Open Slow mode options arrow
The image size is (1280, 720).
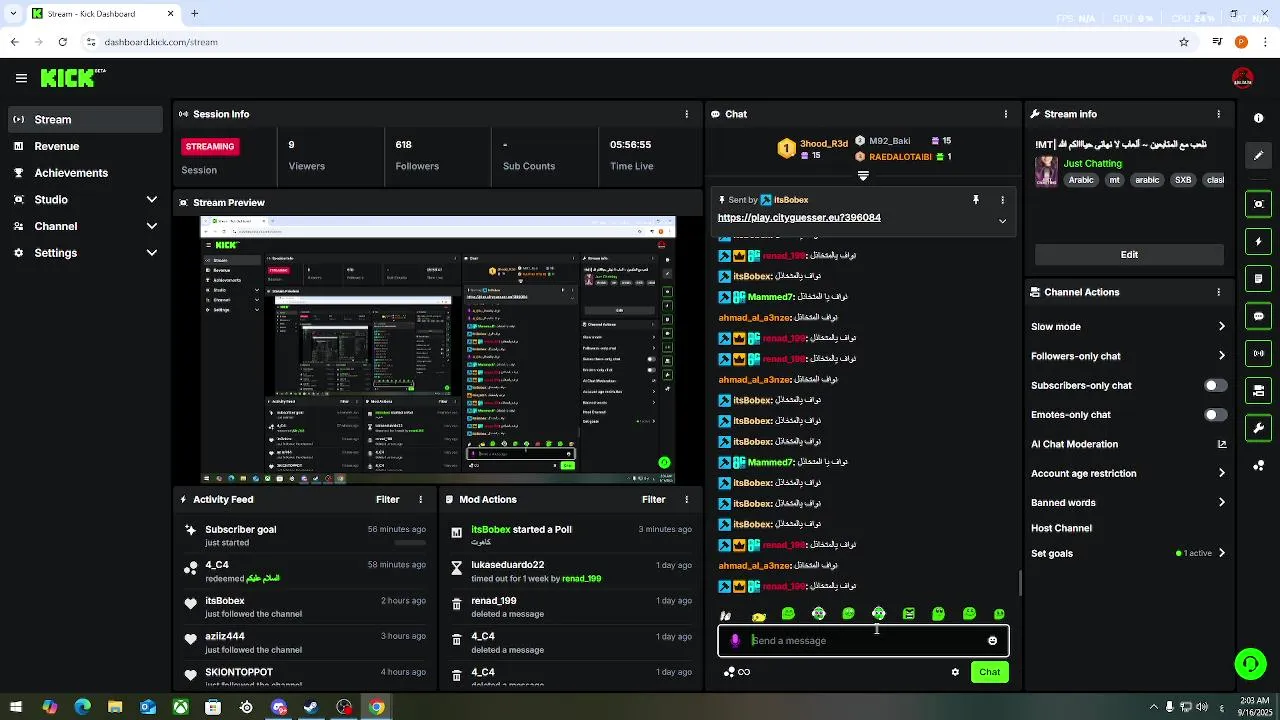1221,326
